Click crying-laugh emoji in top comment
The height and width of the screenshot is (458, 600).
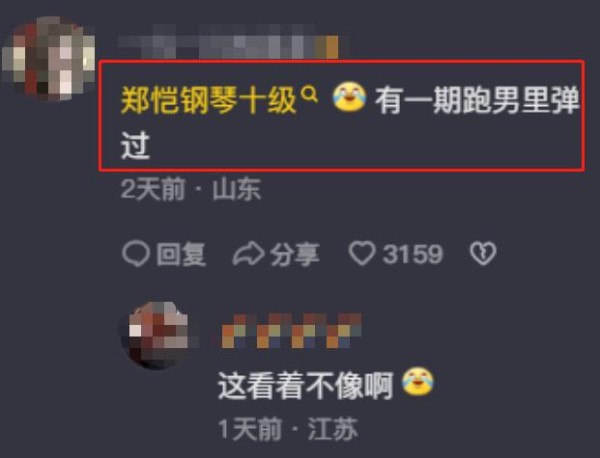click(x=349, y=96)
